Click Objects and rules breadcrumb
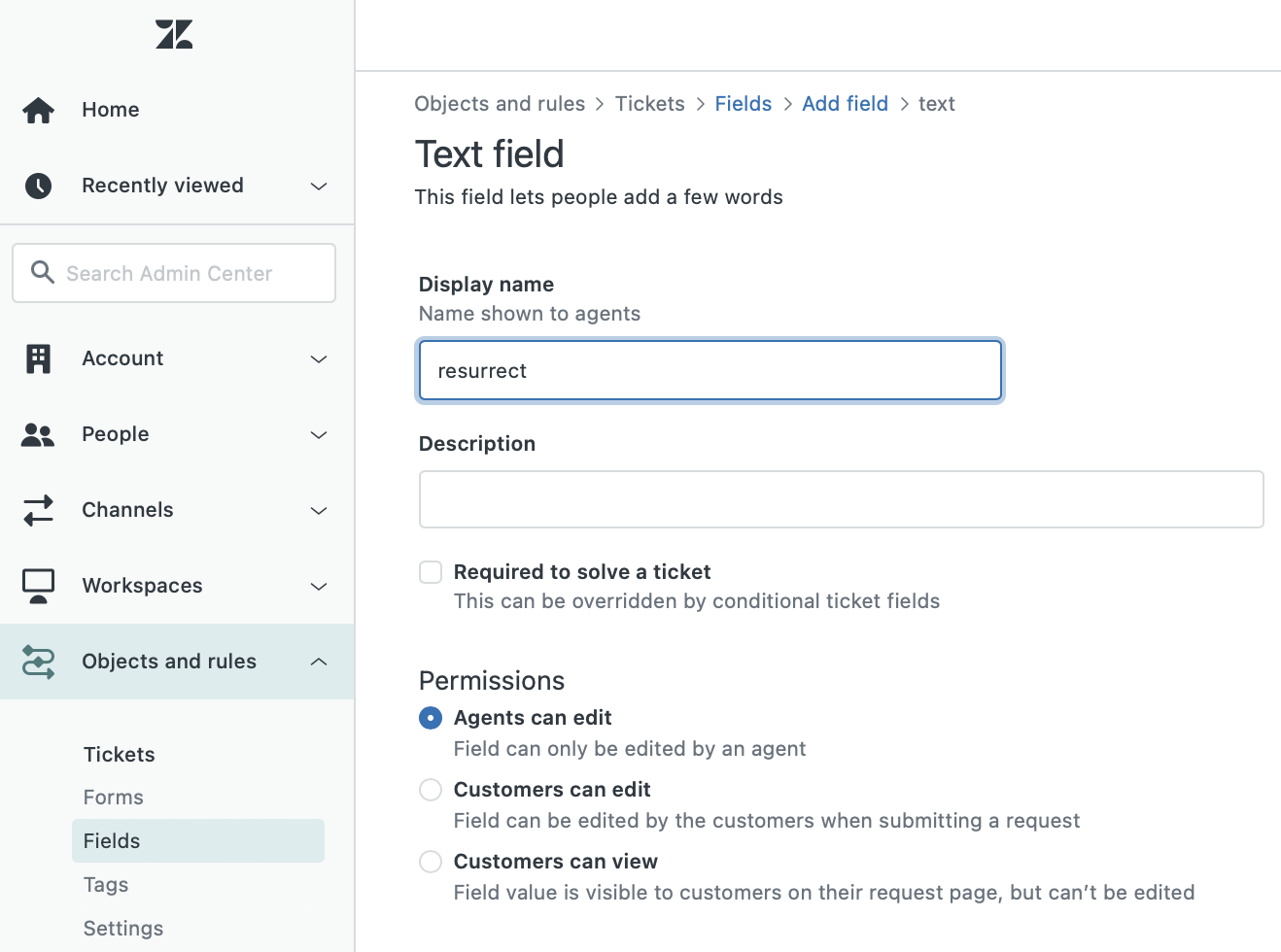Image resolution: width=1281 pixels, height=952 pixels. (500, 104)
